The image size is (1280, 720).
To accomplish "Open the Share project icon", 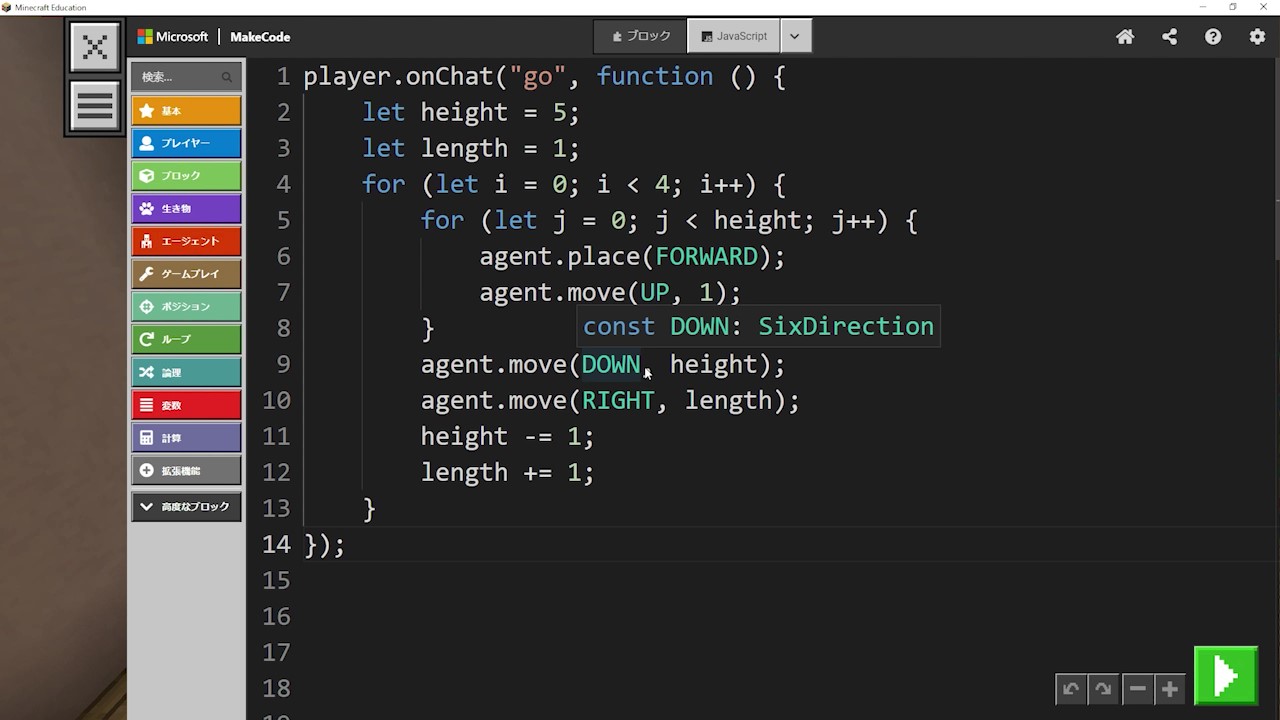I will click(x=1169, y=37).
